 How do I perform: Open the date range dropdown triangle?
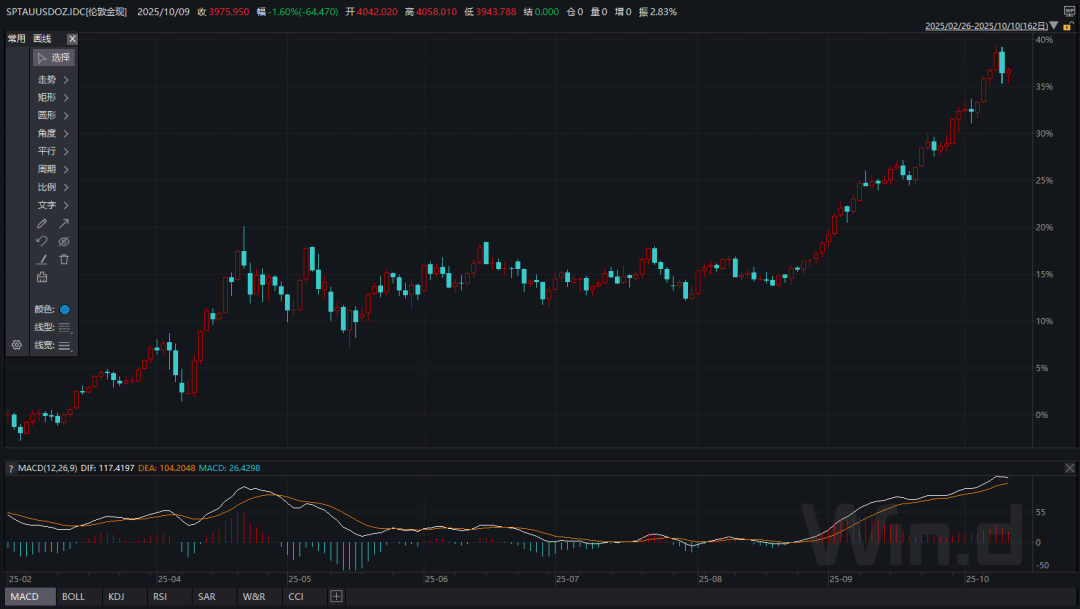click(1052, 25)
